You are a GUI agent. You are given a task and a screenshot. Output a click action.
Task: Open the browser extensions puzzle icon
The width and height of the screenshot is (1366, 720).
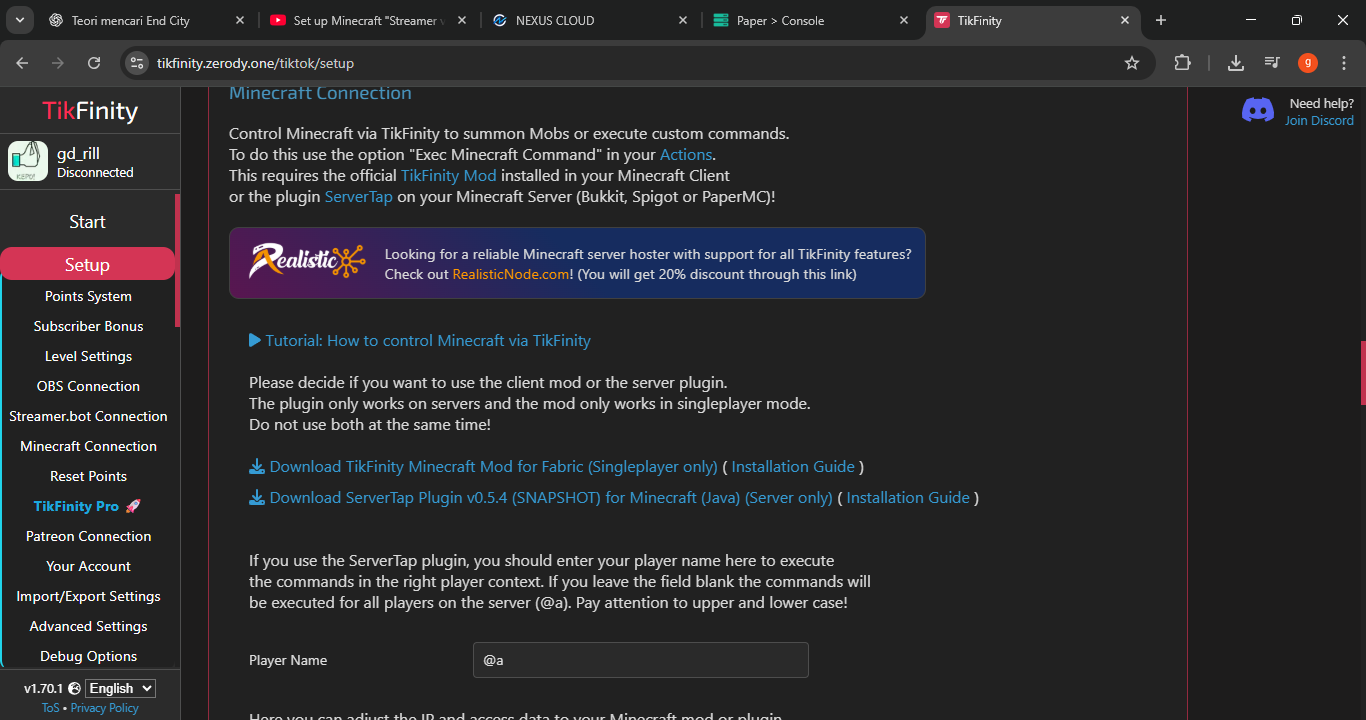tap(1182, 63)
